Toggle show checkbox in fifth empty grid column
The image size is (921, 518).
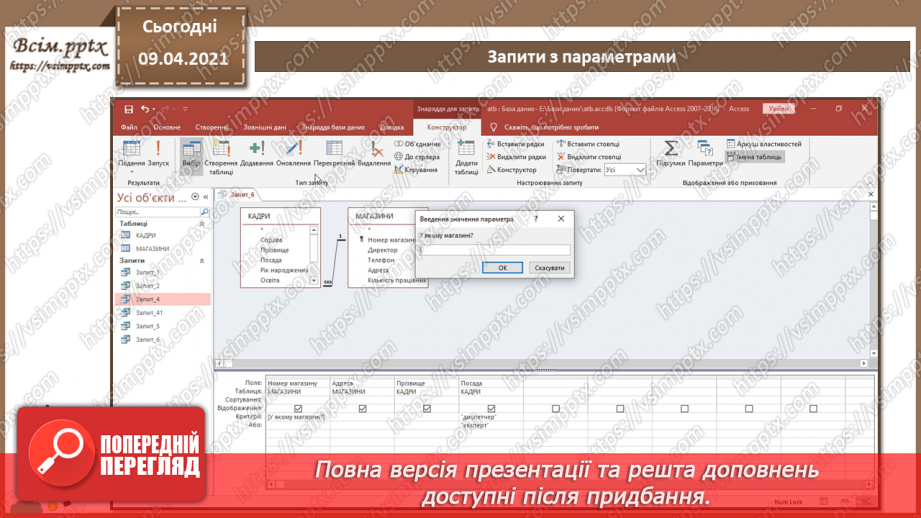tap(556, 409)
